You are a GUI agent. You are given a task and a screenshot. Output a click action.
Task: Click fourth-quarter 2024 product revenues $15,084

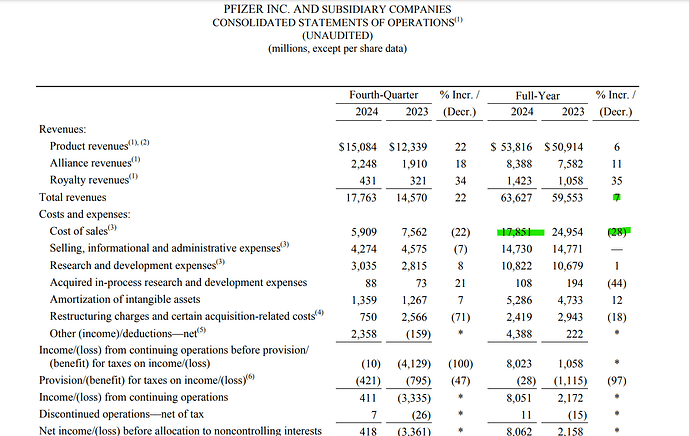pos(358,147)
